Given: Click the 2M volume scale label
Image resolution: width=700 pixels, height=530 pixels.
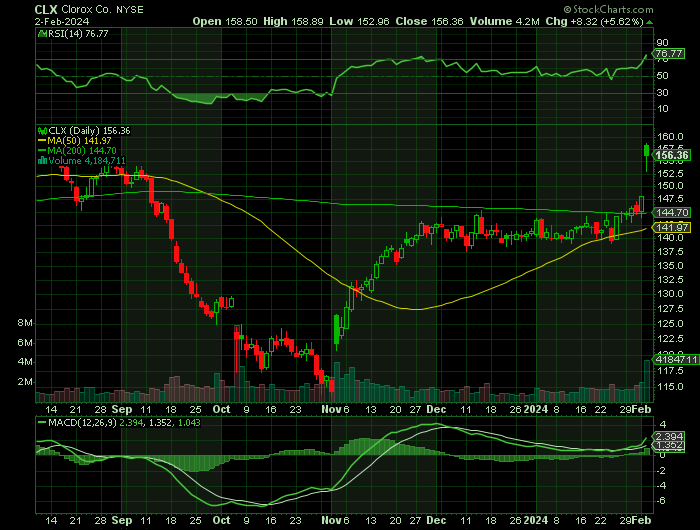Looking at the screenshot, I should [x=25, y=382].
